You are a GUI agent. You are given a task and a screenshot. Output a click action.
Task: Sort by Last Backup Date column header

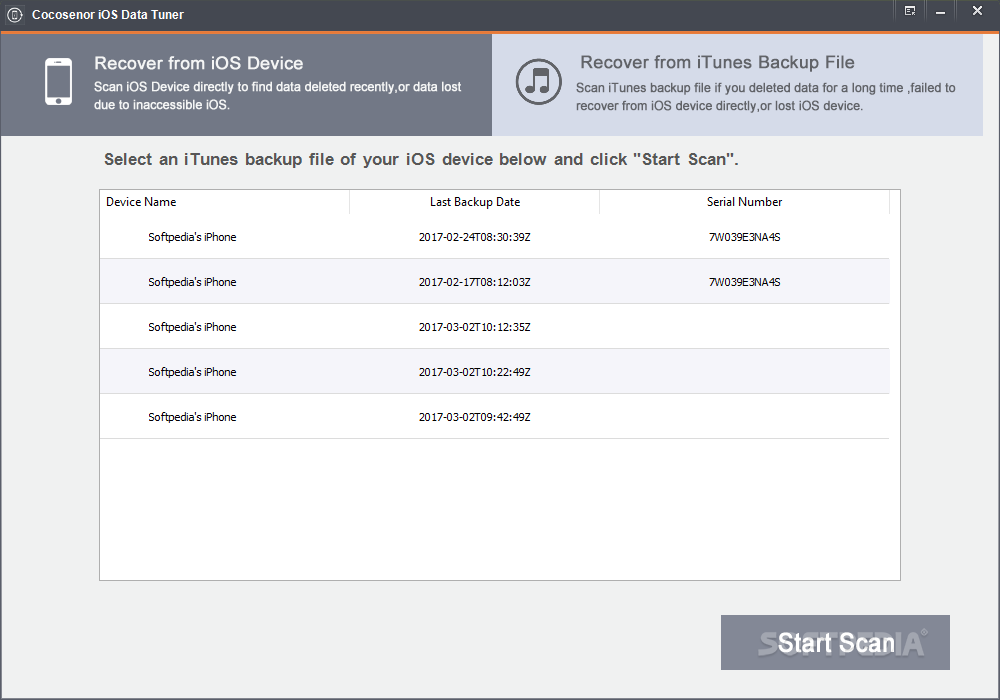click(474, 202)
